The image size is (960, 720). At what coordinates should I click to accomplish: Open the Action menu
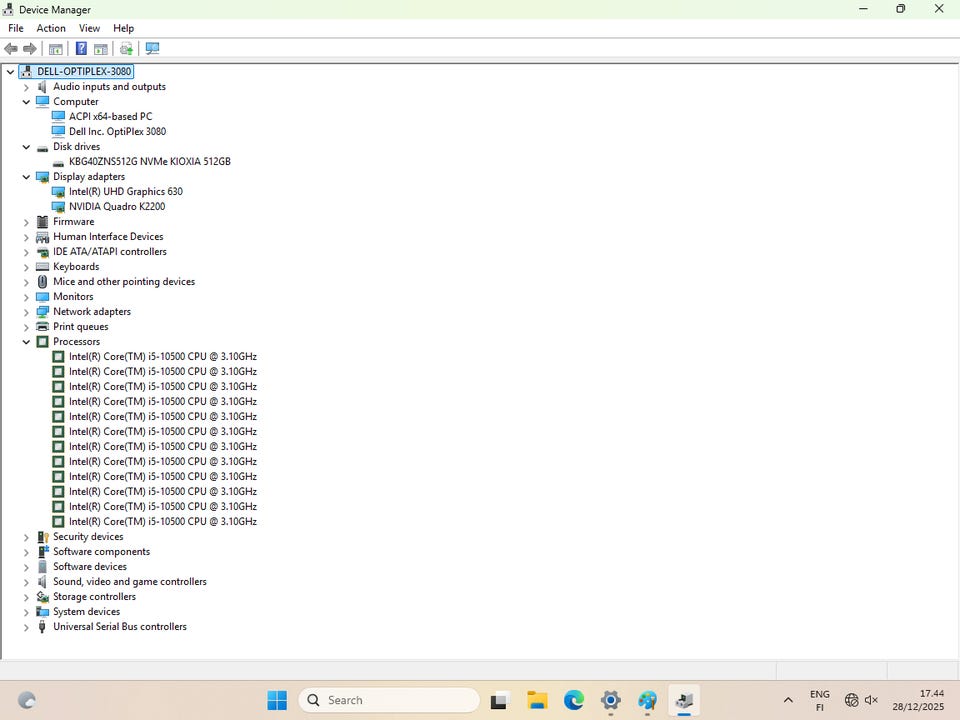pyautogui.click(x=51, y=28)
